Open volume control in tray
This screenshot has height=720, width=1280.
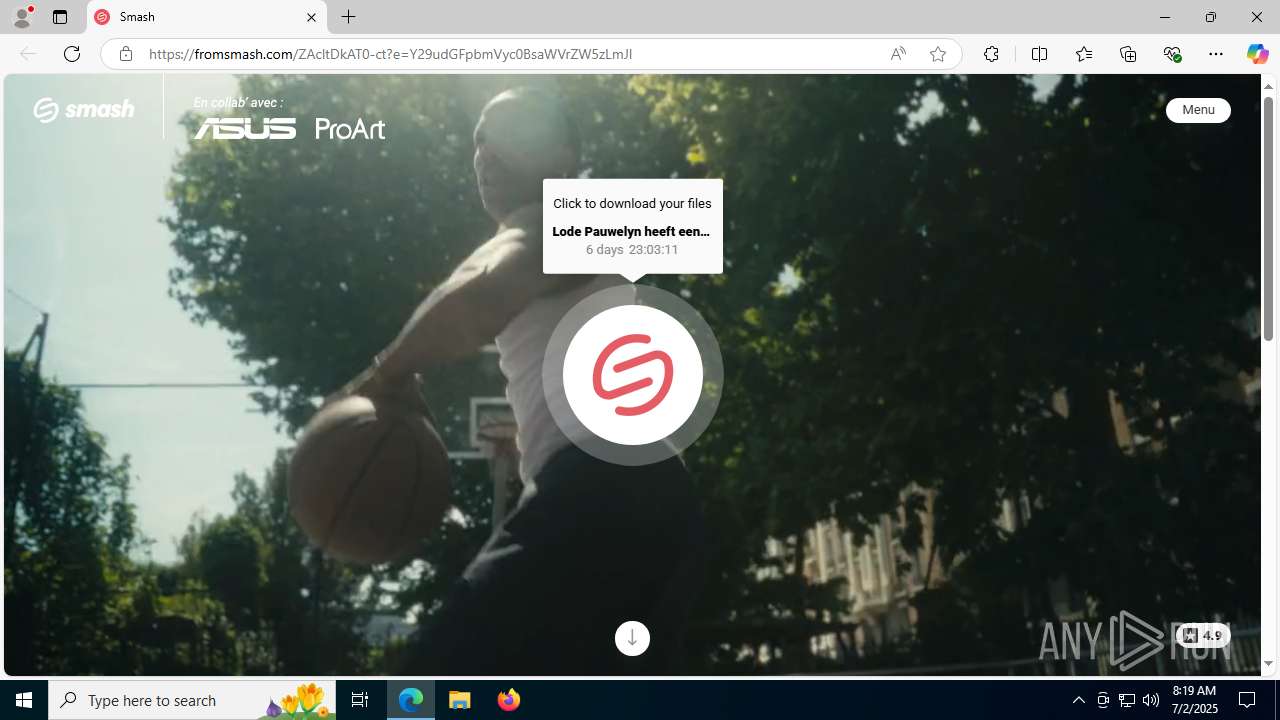[1151, 700]
